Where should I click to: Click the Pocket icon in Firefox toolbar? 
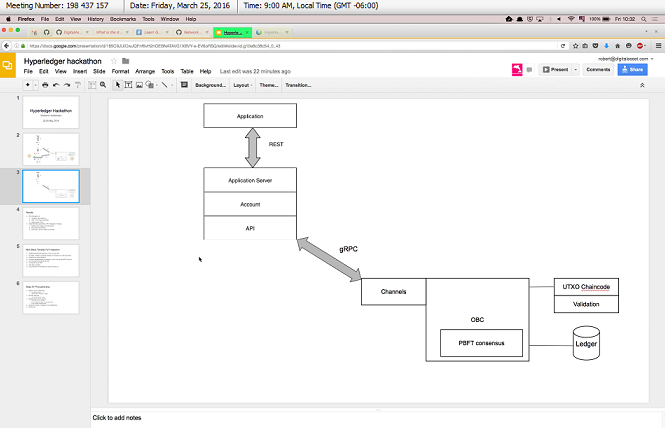click(x=595, y=46)
